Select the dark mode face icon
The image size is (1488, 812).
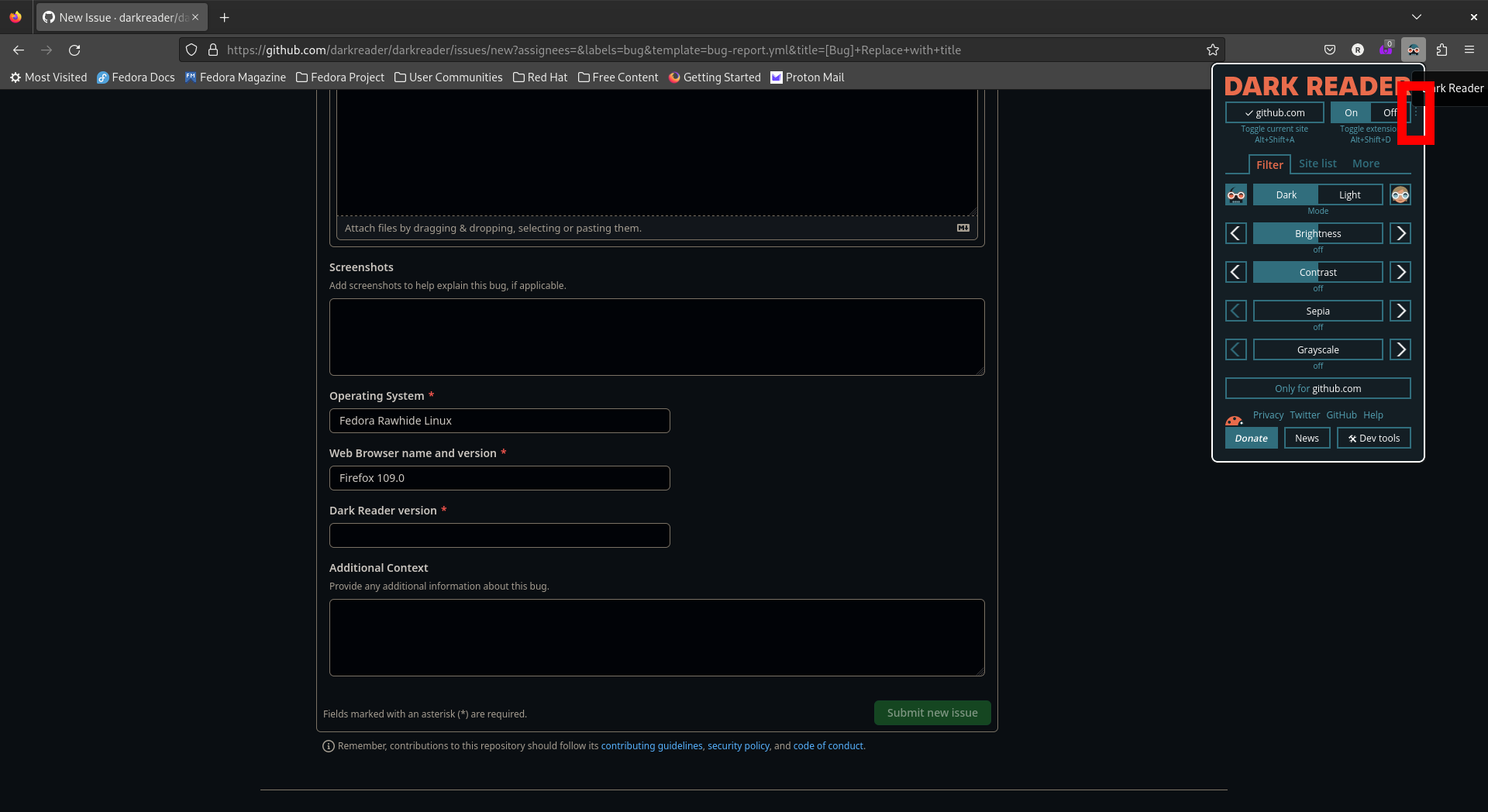tap(1236, 194)
